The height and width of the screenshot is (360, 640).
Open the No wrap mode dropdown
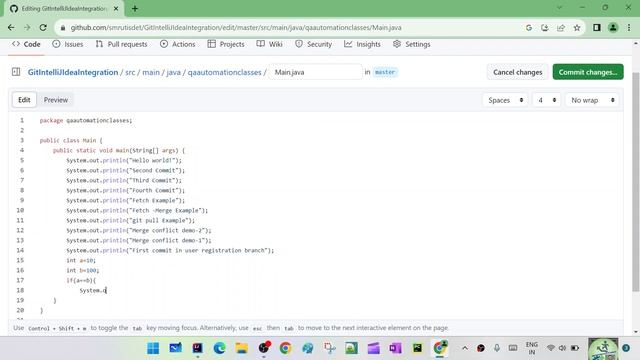coord(592,100)
